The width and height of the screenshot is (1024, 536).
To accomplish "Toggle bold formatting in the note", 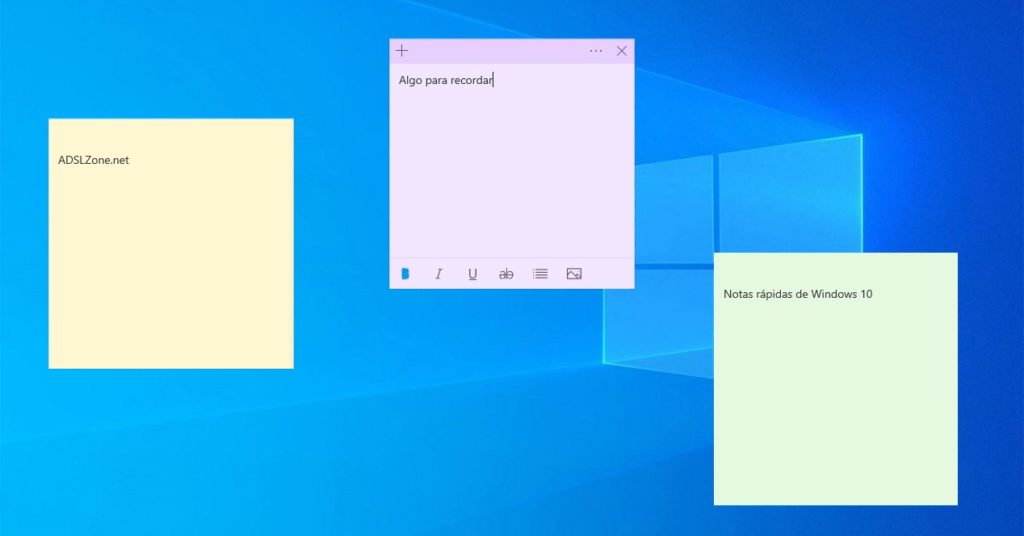I will (x=406, y=274).
